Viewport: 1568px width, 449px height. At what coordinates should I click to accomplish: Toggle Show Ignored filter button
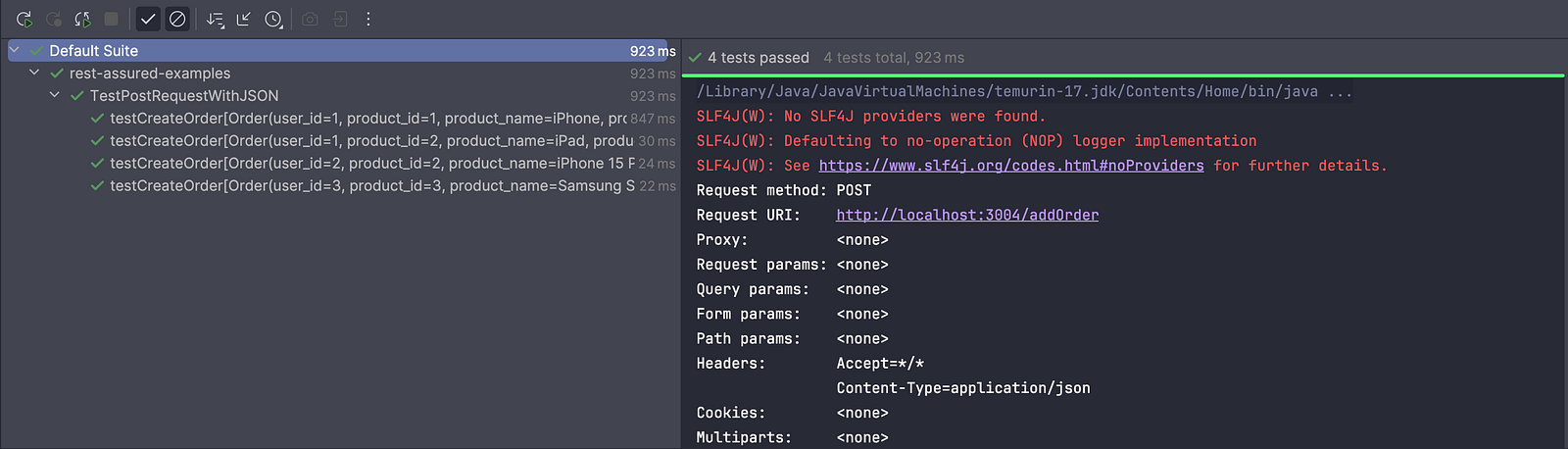177,19
